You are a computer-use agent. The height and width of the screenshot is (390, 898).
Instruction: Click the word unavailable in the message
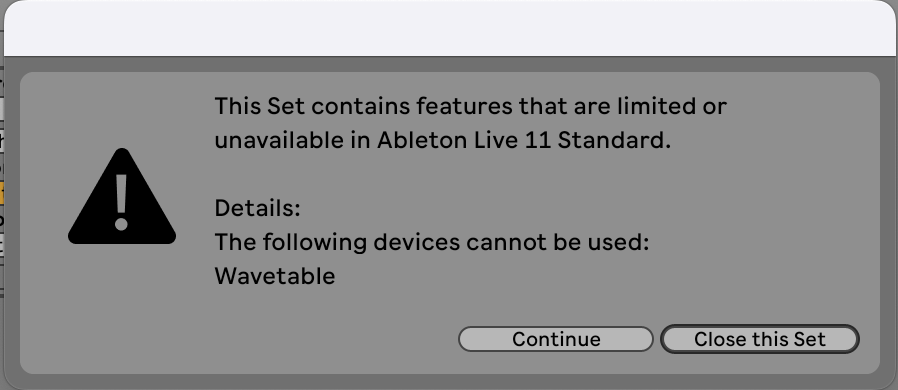tap(278, 140)
